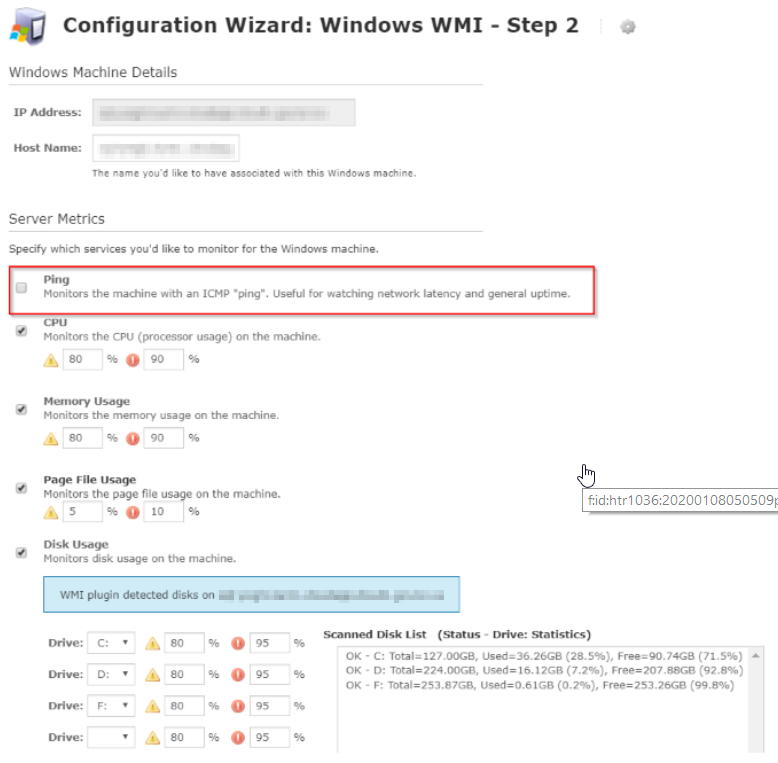This screenshot has height=763, width=778.
Task: Edit drive C: warning threshold field
Action: click(x=184, y=643)
